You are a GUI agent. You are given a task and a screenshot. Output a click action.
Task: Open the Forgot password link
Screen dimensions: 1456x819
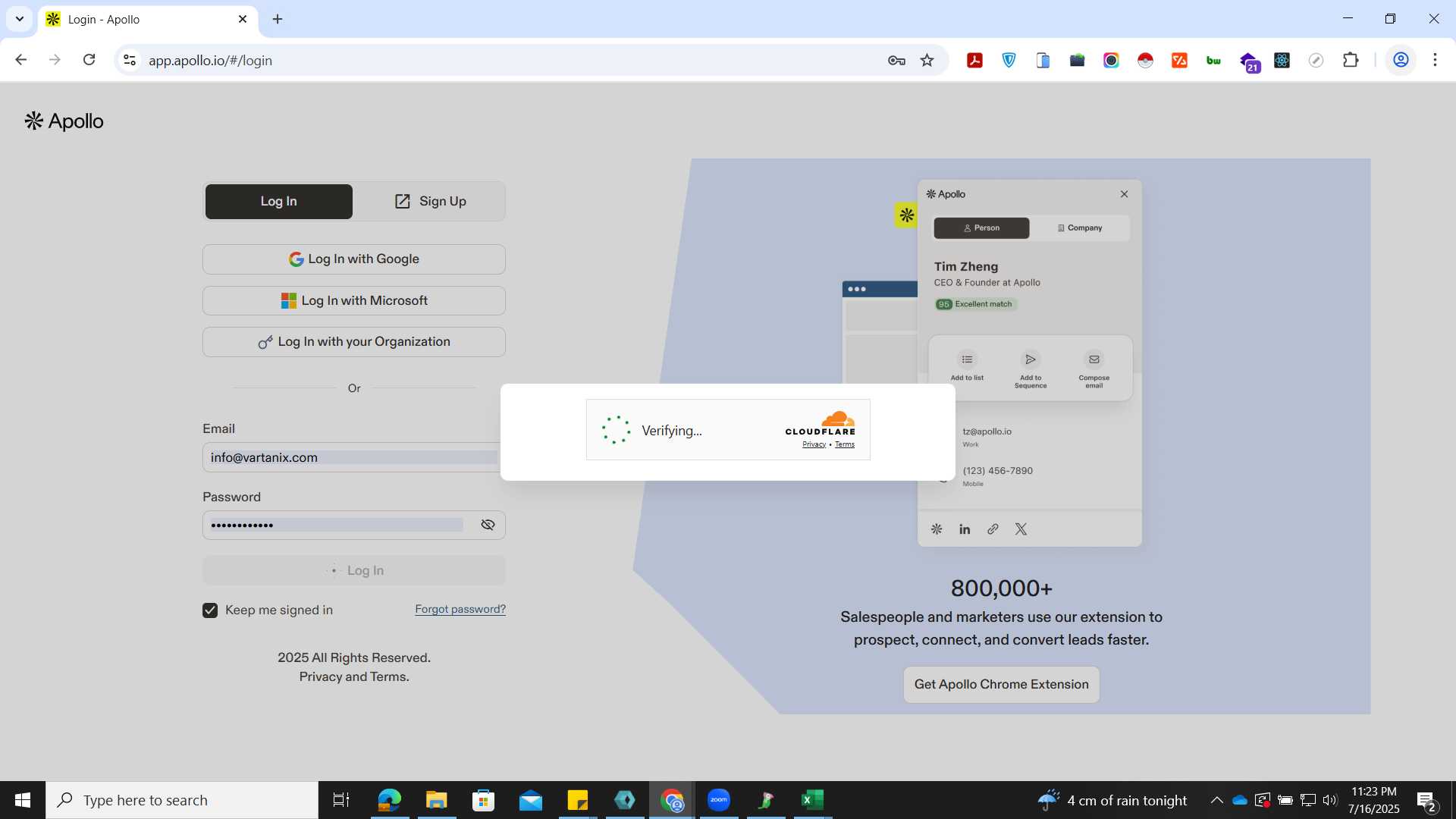pos(460,609)
